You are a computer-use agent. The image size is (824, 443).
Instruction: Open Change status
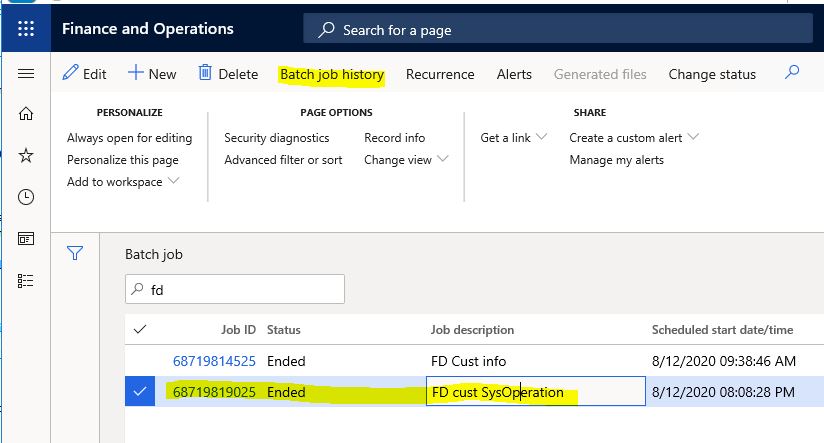coord(712,75)
